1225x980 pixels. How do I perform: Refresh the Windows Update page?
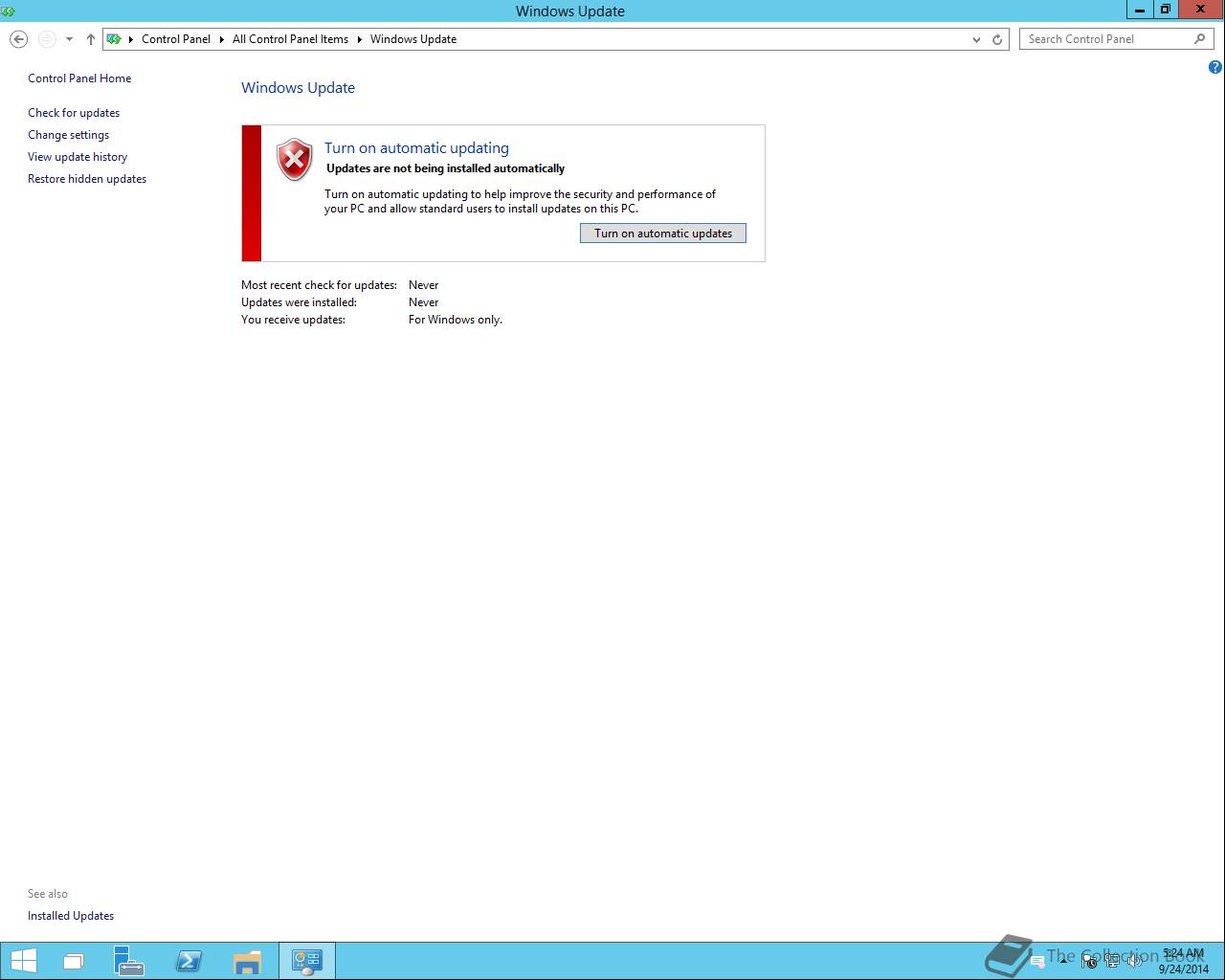[997, 39]
